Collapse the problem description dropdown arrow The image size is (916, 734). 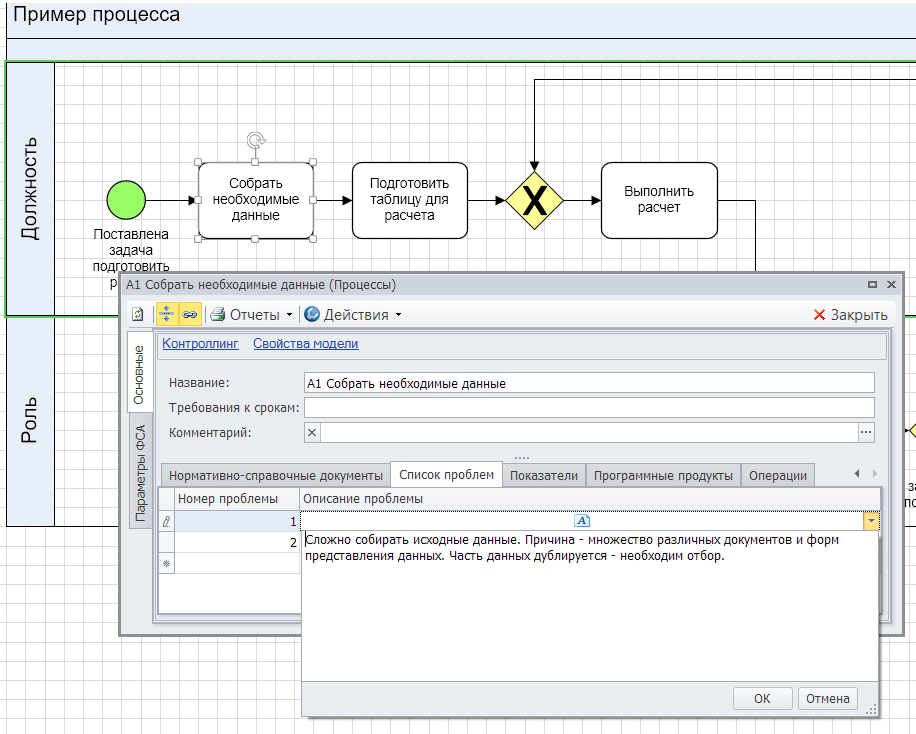872,521
